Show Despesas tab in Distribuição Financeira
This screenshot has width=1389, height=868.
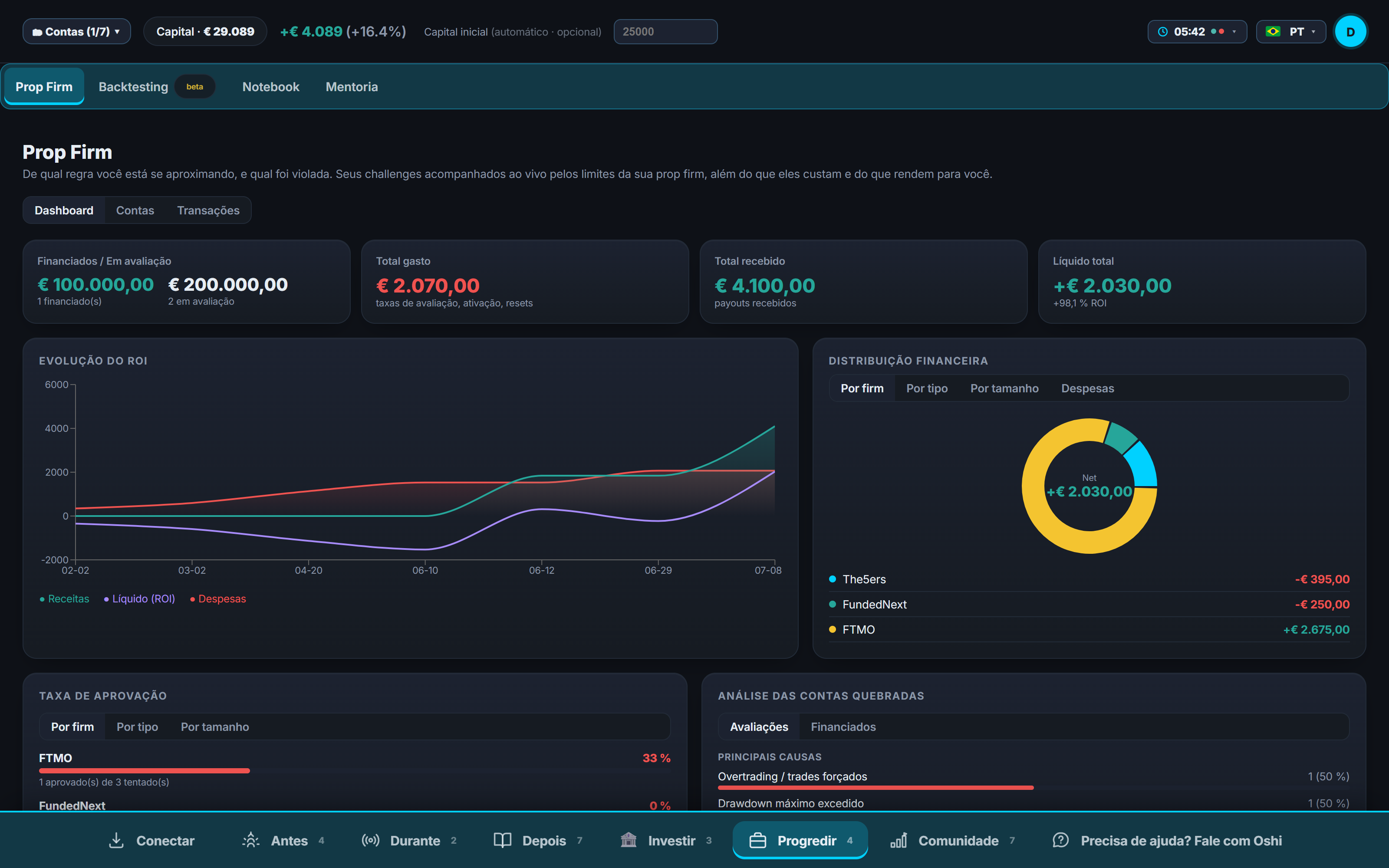(1087, 388)
